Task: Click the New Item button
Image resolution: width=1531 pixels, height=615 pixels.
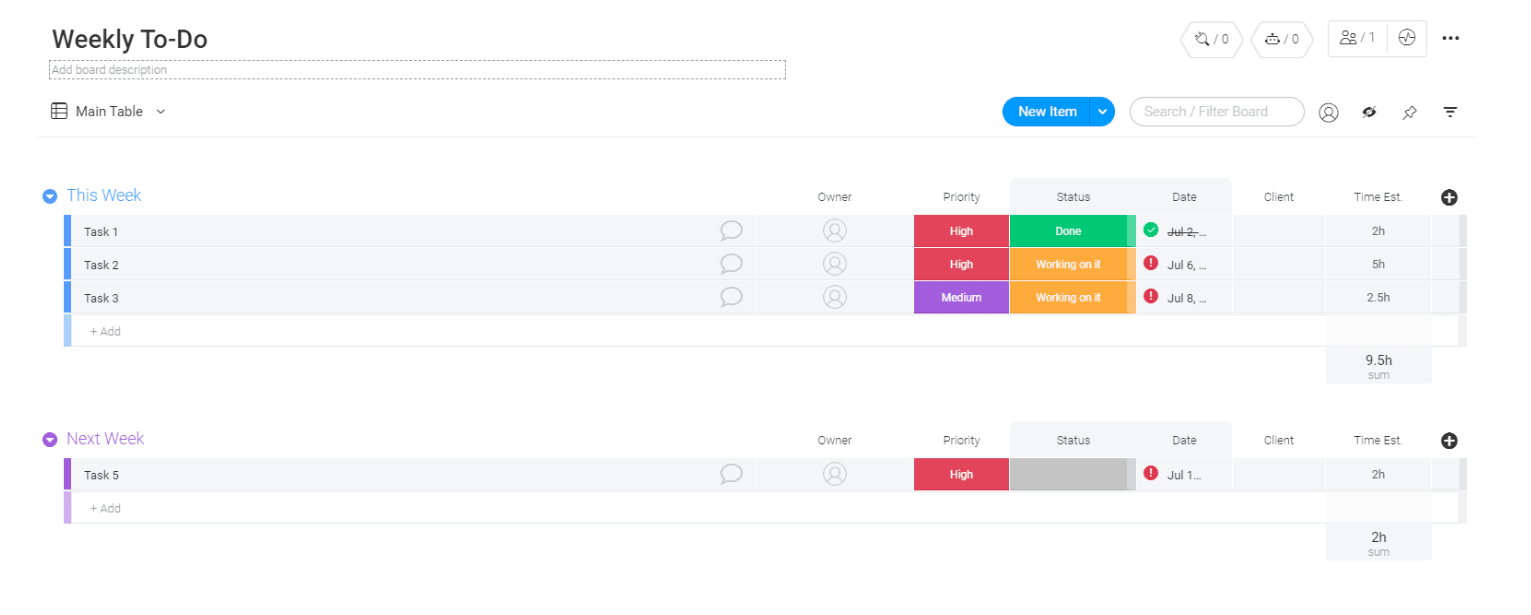Action: pos(1047,112)
